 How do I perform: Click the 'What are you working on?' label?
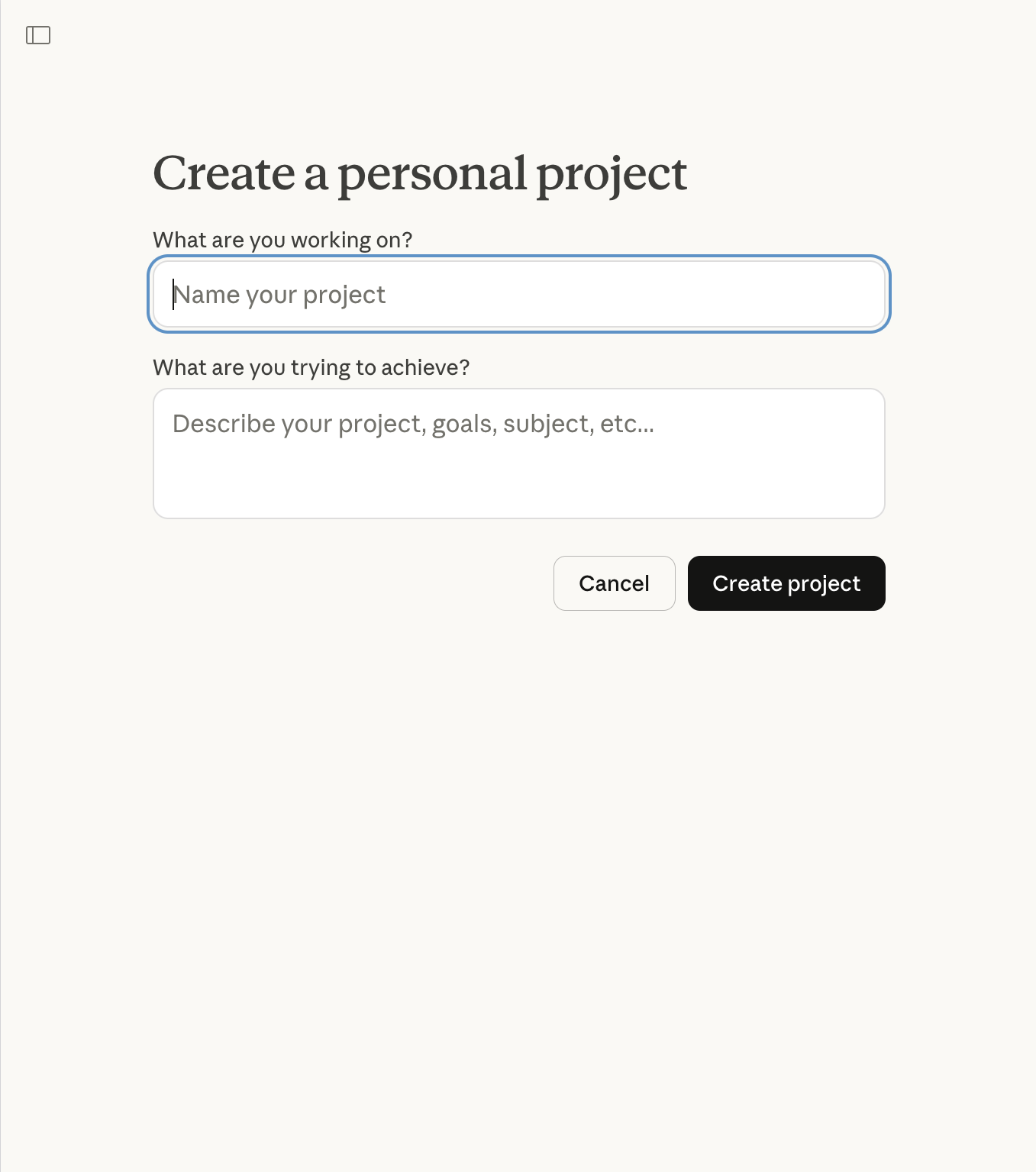(282, 240)
